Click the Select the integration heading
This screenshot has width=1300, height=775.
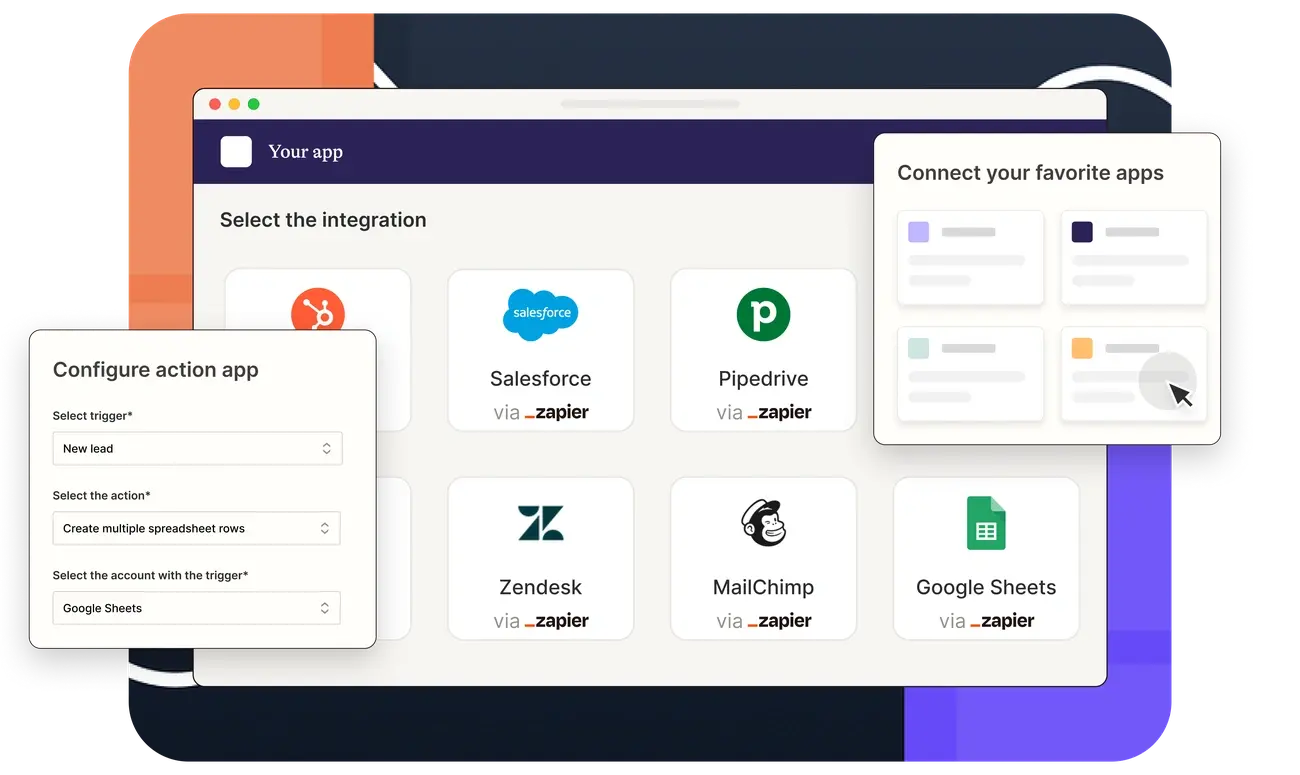(323, 220)
